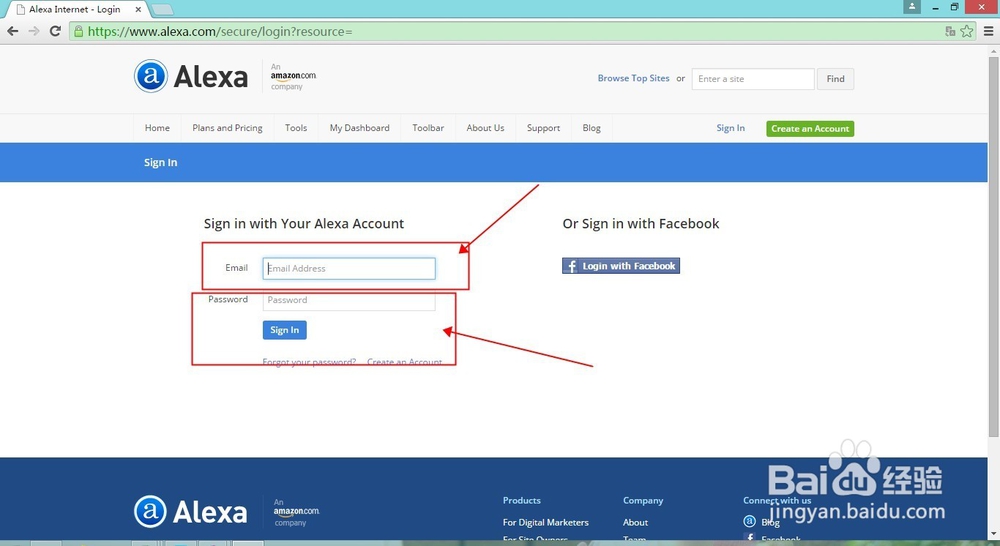Open My Dashboard menu item

point(360,128)
